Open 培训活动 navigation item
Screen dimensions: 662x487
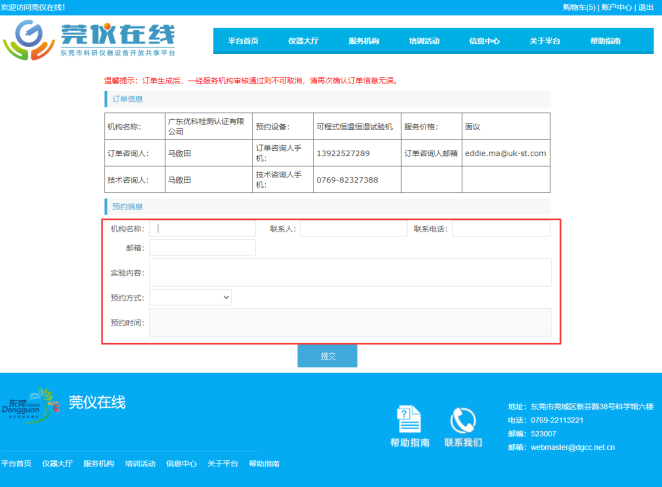click(424, 41)
